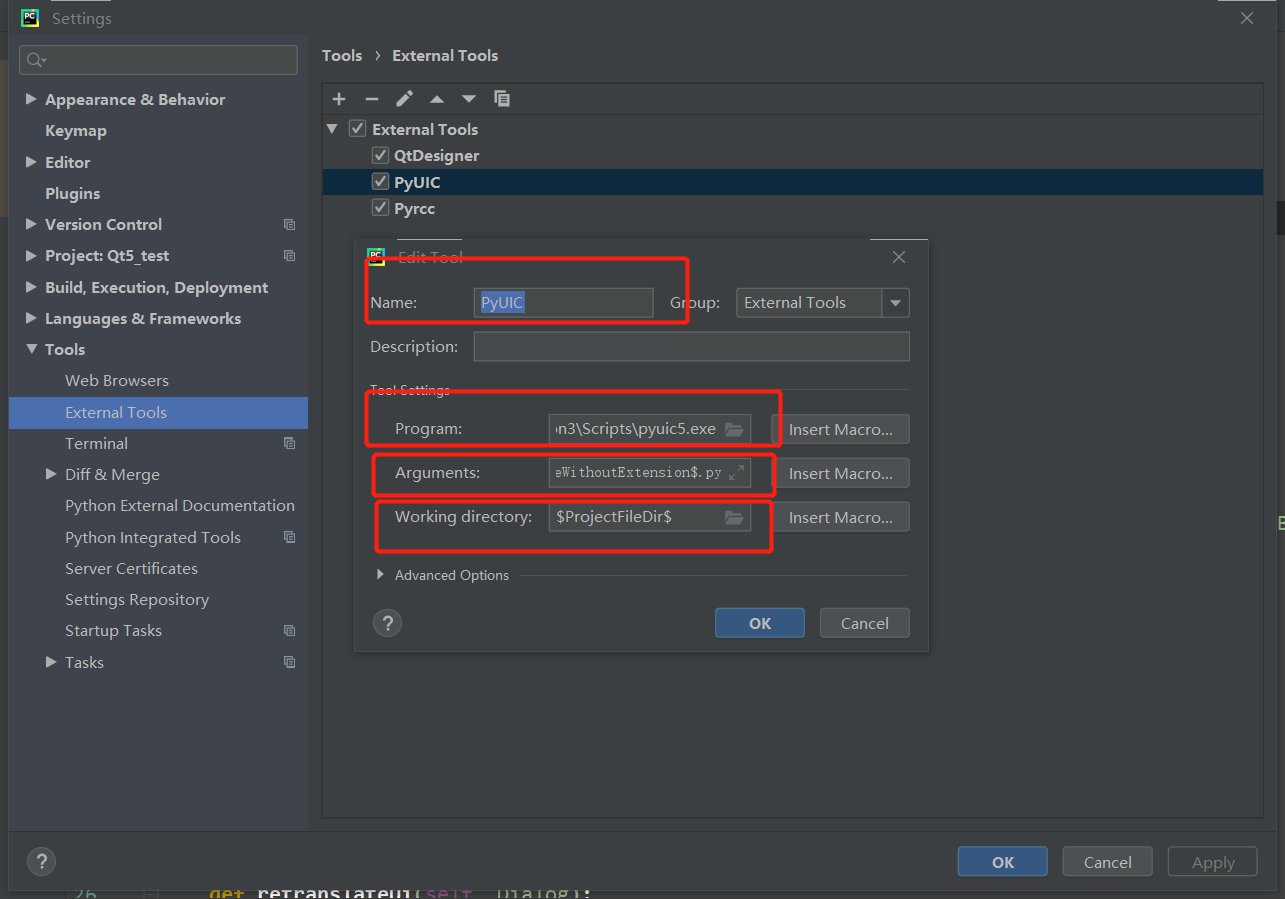Uncheck the QtDesigner tool checkbox
Screen dimensions: 1285x899
380,155
